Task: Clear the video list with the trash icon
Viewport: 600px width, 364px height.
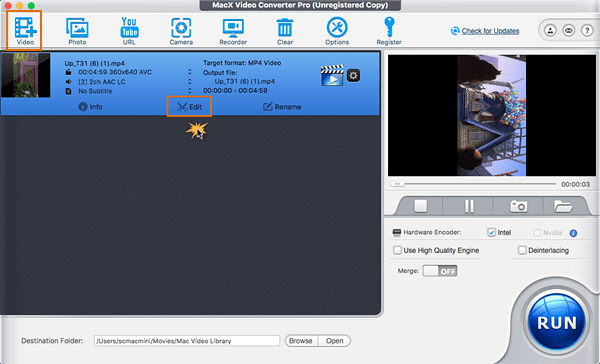Action: tap(285, 31)
